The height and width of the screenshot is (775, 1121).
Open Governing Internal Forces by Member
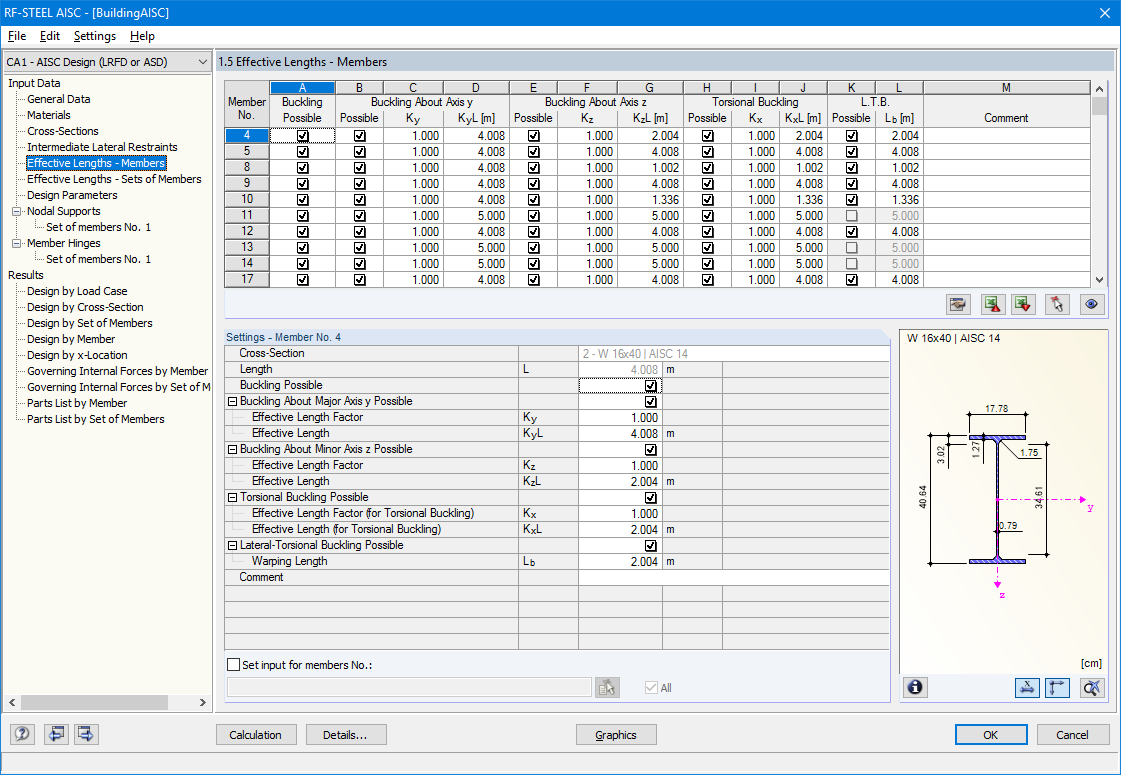pyautogui.click(x=117, y=371)
